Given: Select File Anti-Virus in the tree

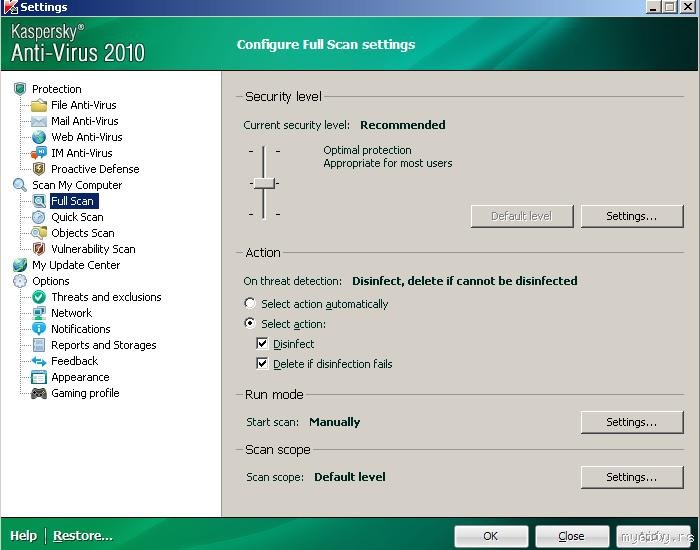Looking at the screenshot, I should [x=83, y=105].
